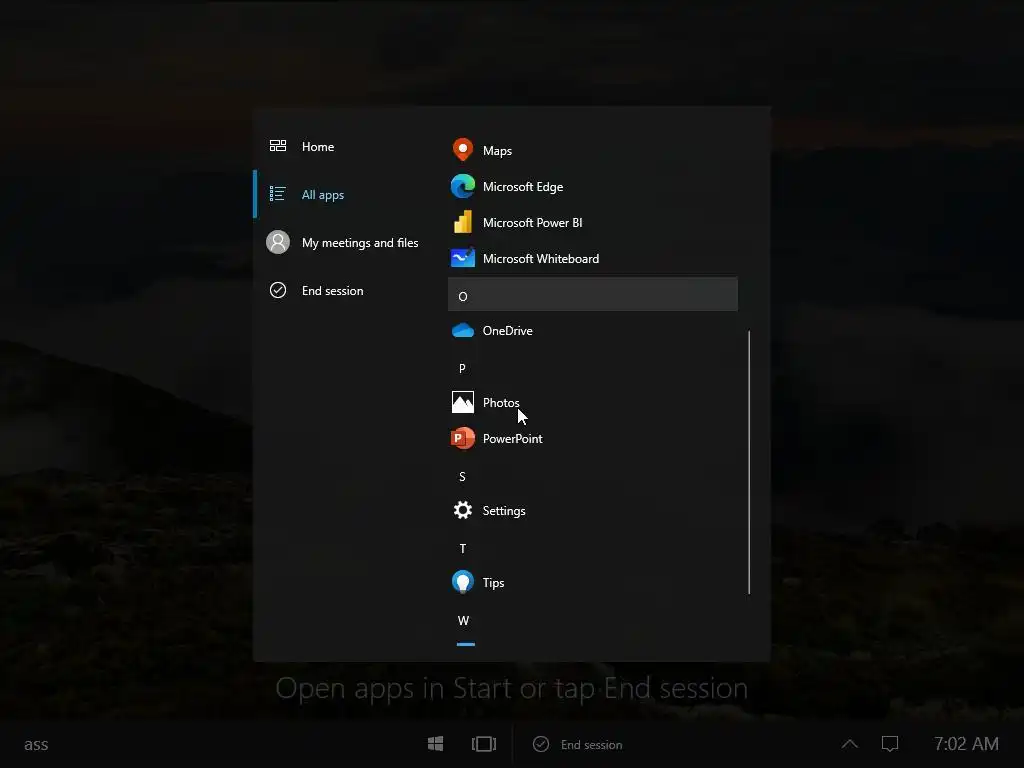Click the Maps app name
Image resolution: width=1024 pixels, height=768 pixels.
click(498, 151)
